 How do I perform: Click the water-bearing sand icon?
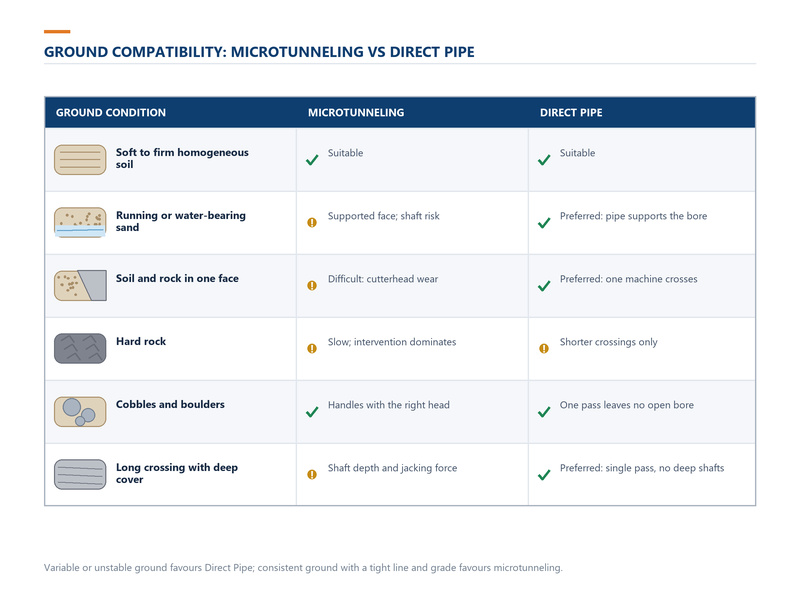click(80, 222)
